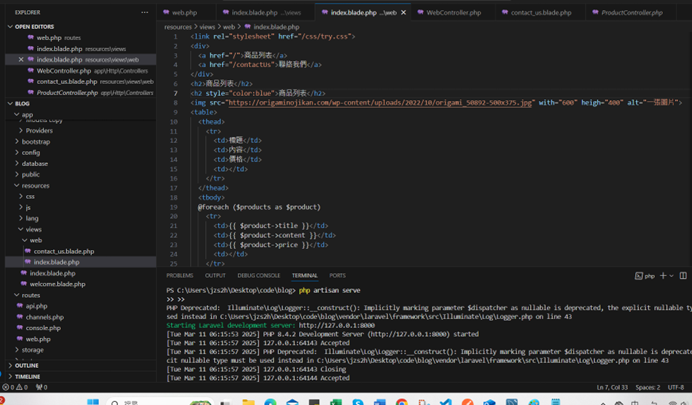The image size is (692, 405).
Task: Open welcome.blade.php in the file tree
Action: pos(57,284)
